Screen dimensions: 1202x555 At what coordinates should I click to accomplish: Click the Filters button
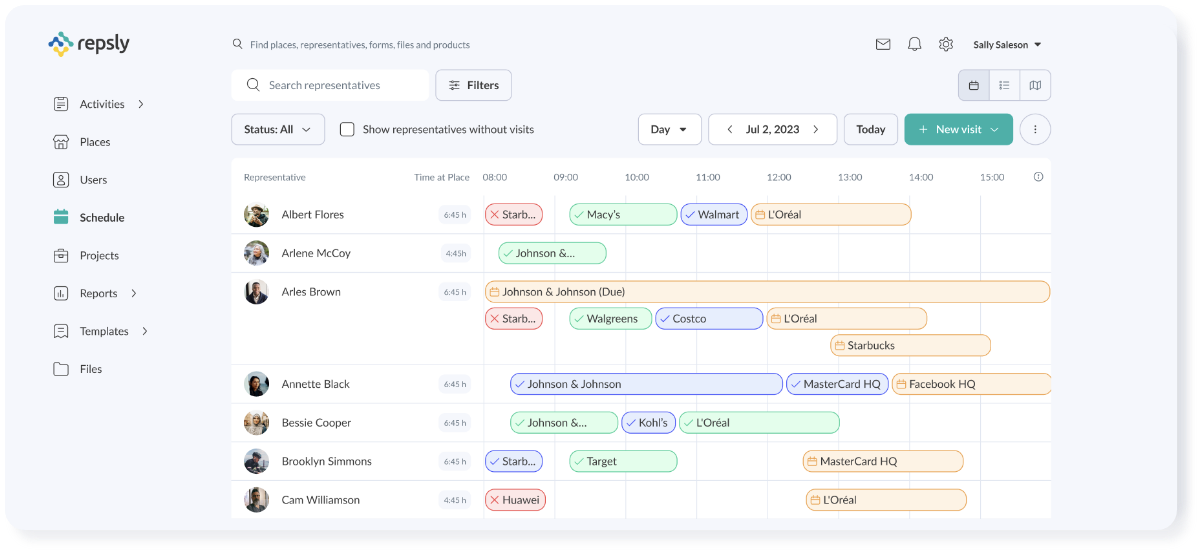coord(473,85)
